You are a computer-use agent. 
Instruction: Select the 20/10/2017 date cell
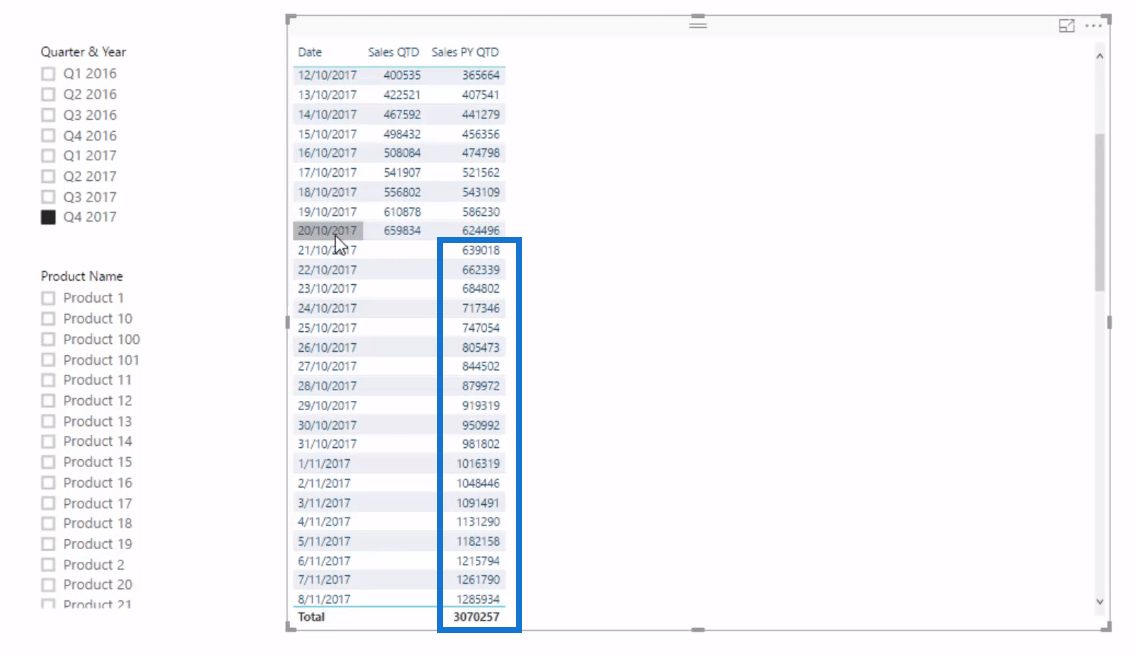[x=327, y=230]
